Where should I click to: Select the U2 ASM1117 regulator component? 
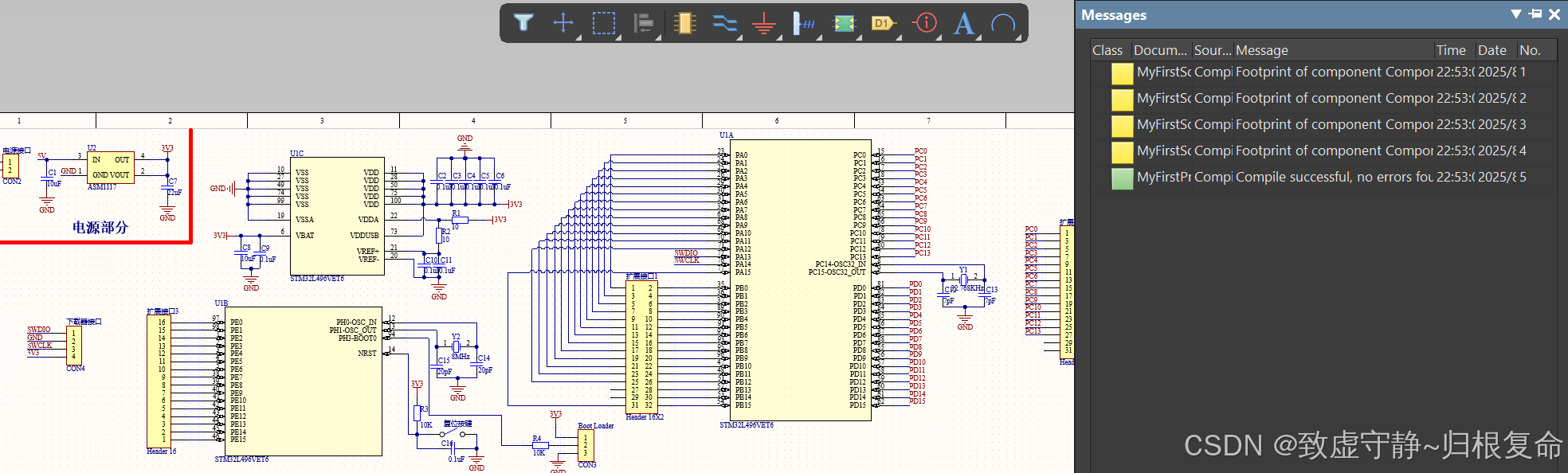[111, 167]
